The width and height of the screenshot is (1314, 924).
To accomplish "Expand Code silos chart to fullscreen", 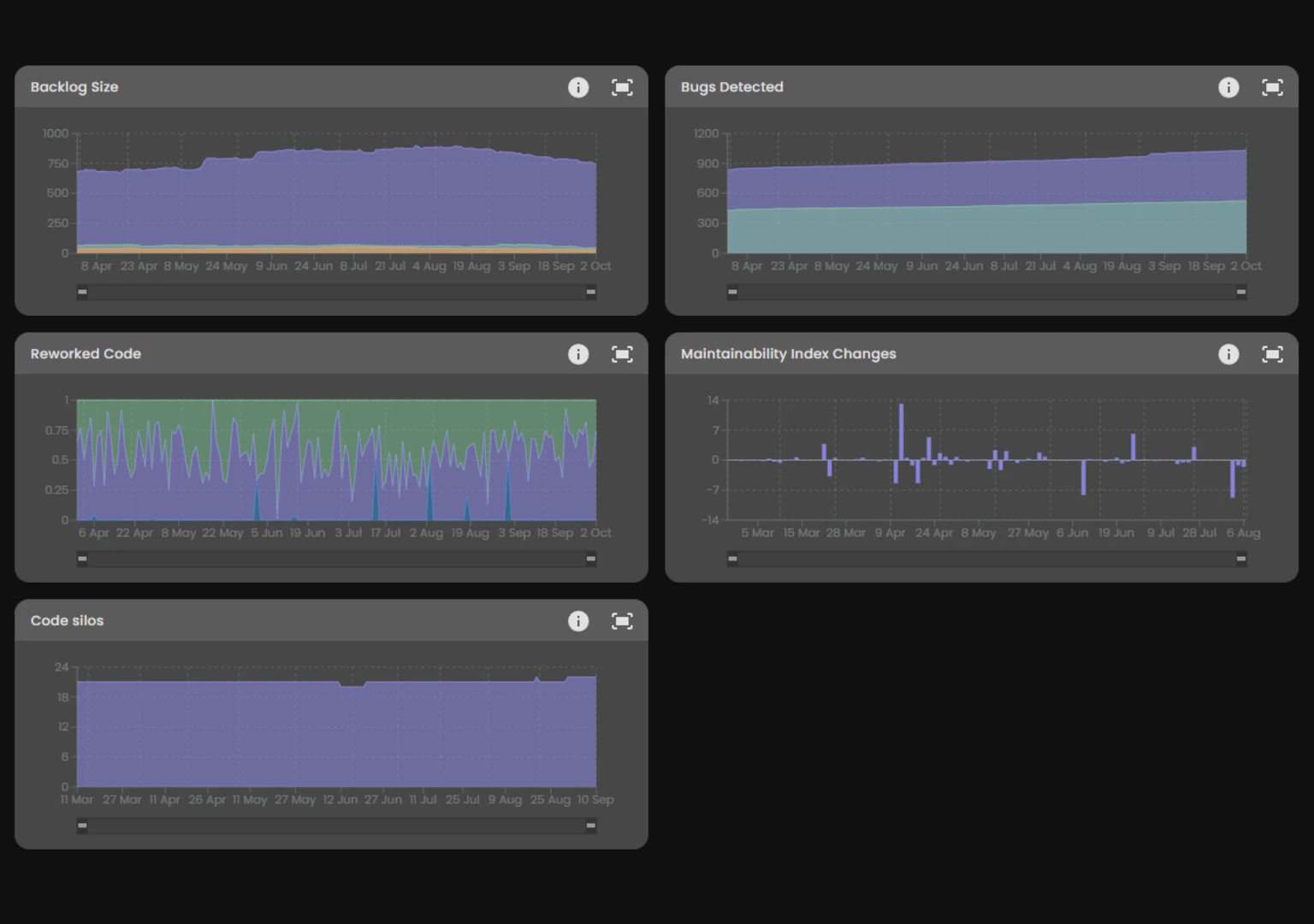I will coord(622,621).
